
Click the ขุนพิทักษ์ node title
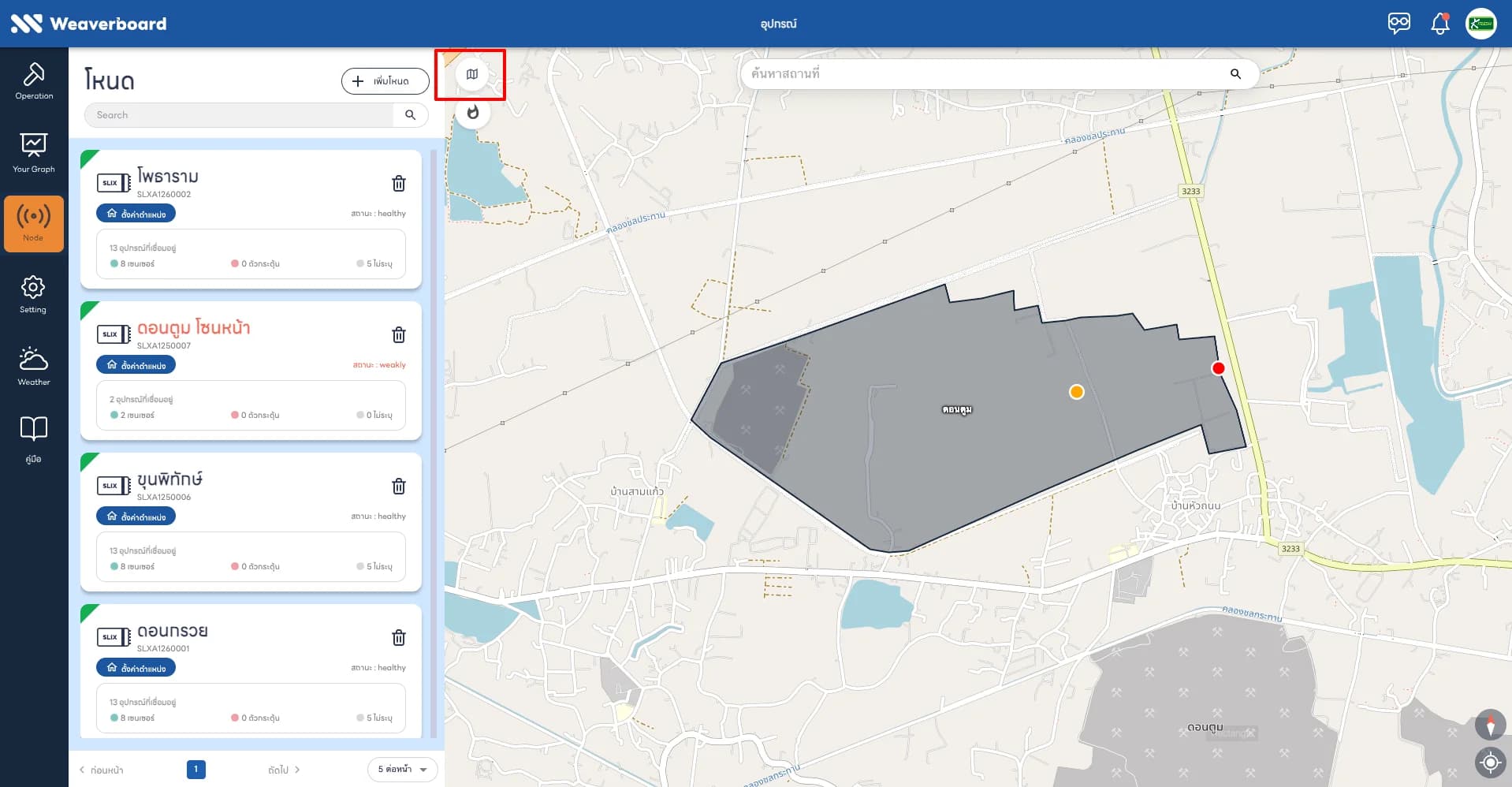pyautogui.click(x=169, y=479)
